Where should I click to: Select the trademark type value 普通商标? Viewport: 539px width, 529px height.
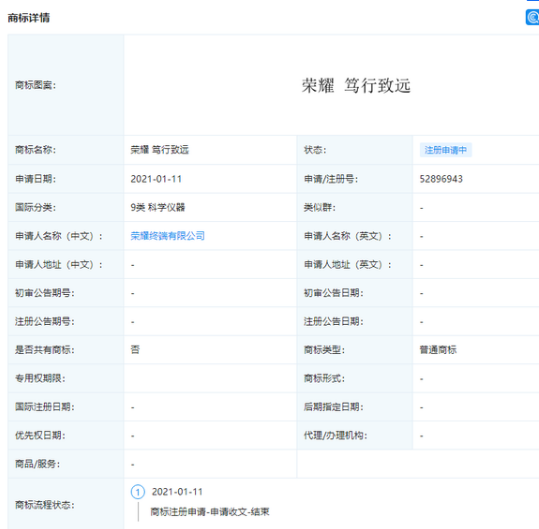[438, 350]
